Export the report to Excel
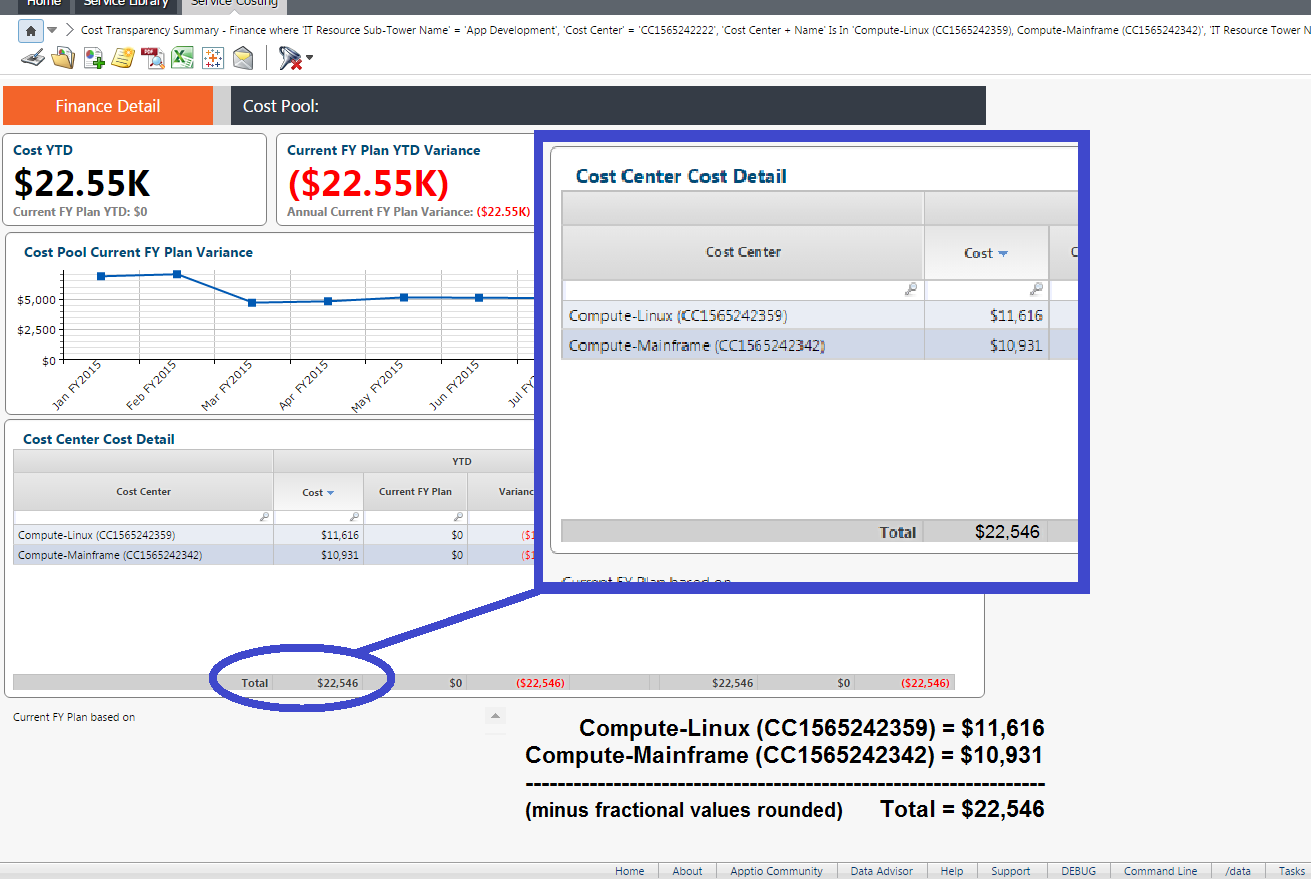The height and width of the screenshot is (879, 1311). pos(182,59)
